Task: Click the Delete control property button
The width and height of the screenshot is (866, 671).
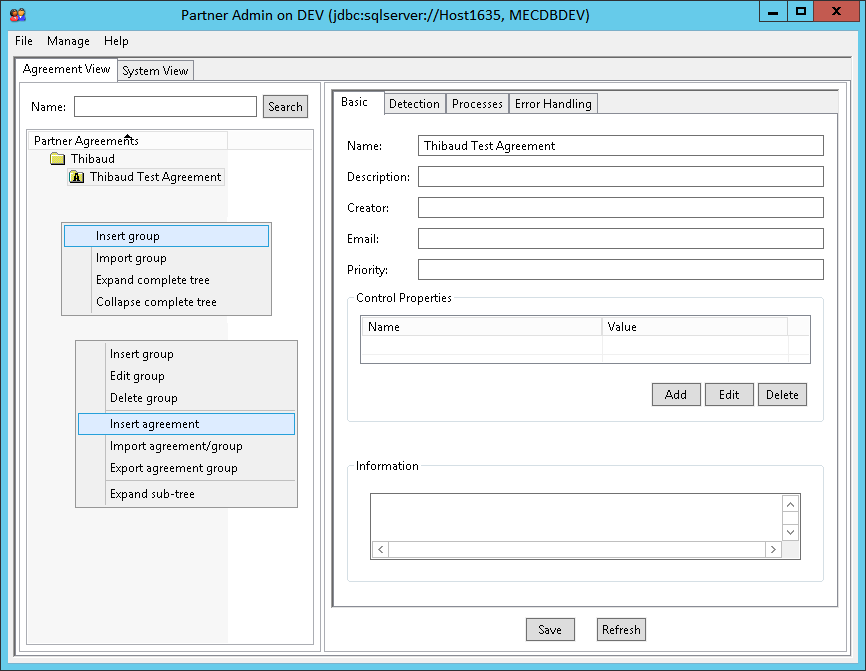Action: coord(782,395)
